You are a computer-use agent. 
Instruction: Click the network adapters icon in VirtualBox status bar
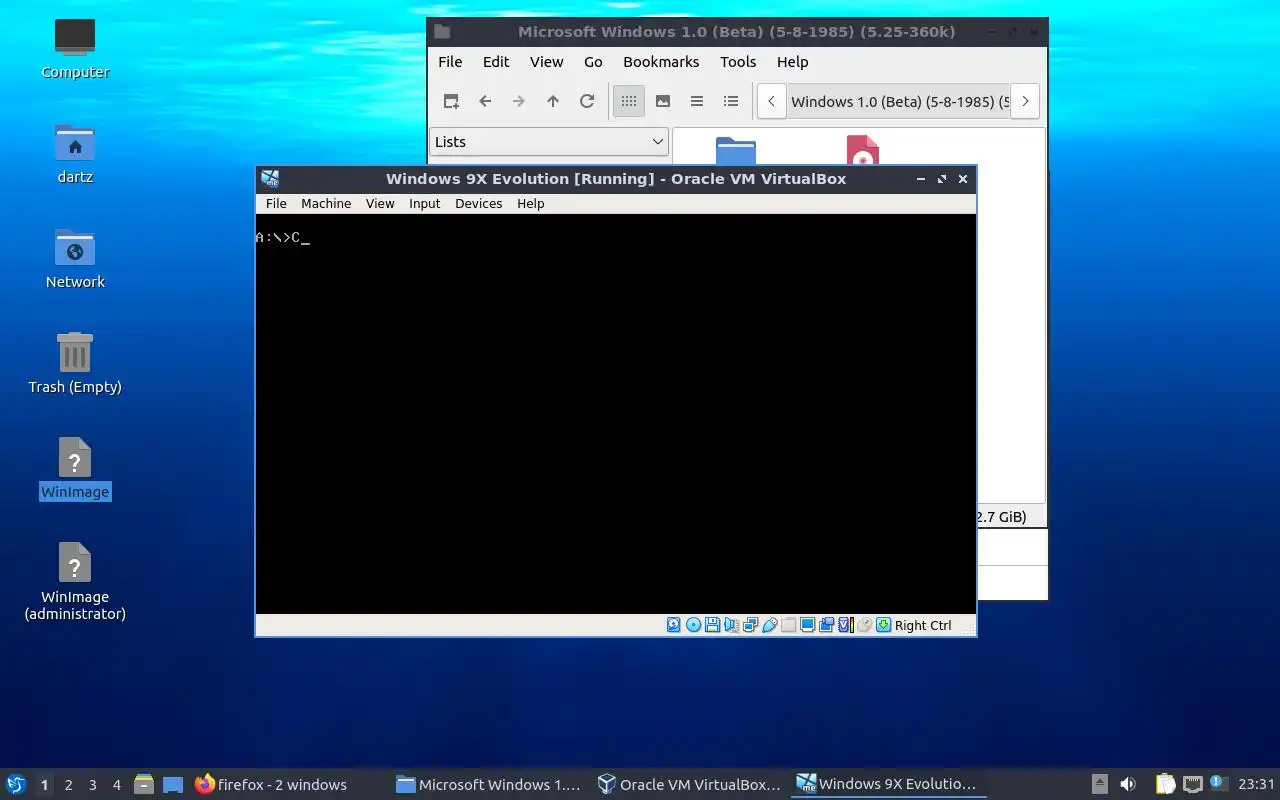pos(750,625)
